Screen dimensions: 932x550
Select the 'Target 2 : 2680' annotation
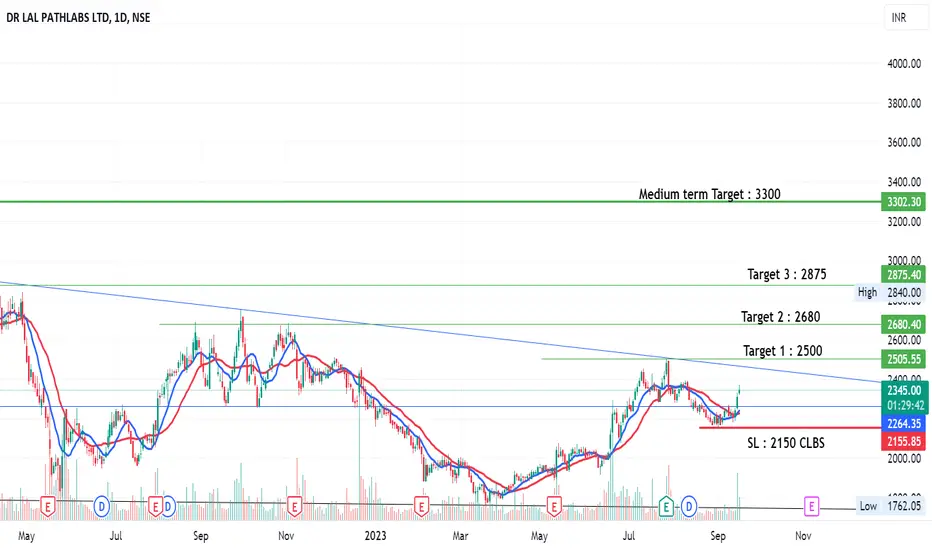click(780, 317)
